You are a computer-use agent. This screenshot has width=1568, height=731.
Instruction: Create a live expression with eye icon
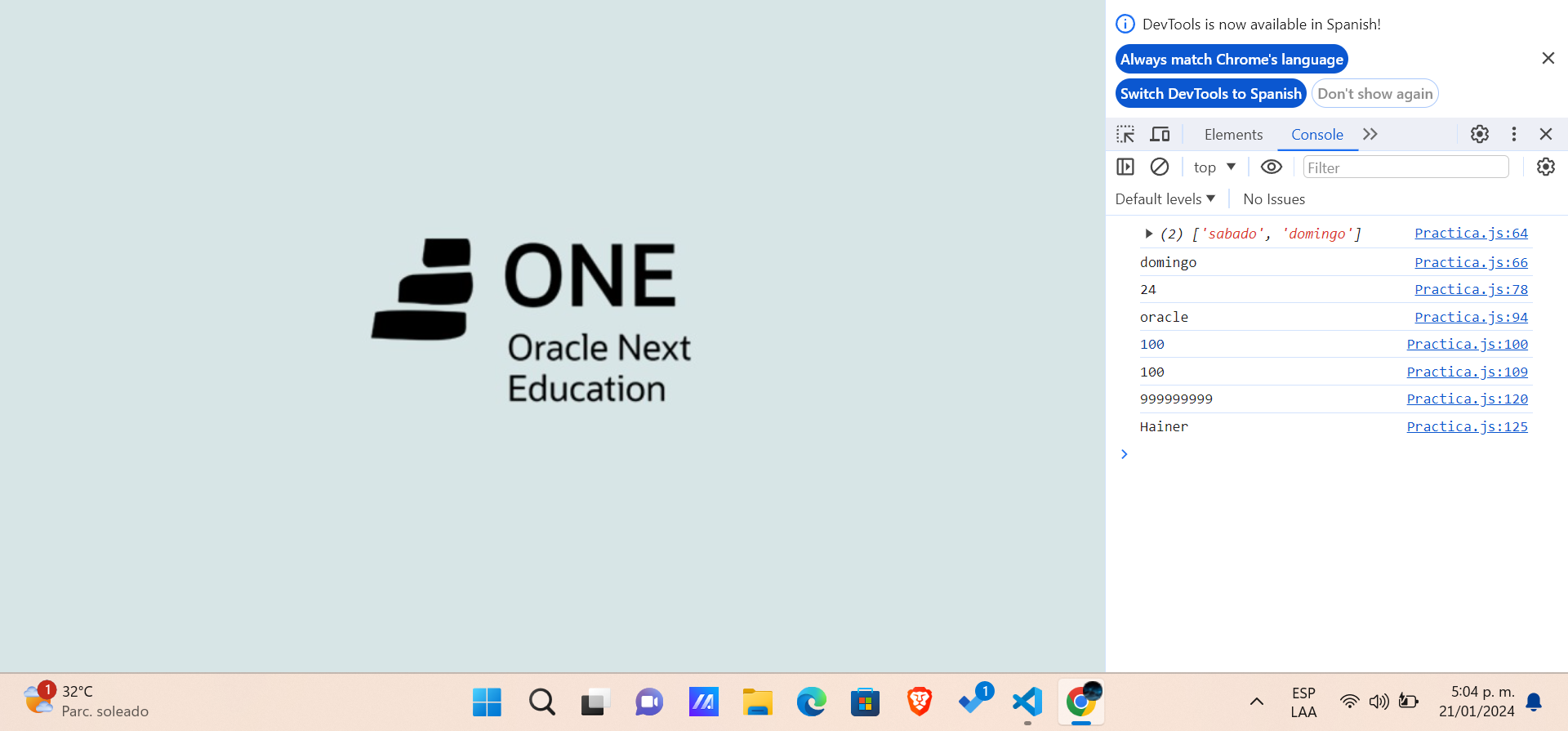(x=1272, y=167)
